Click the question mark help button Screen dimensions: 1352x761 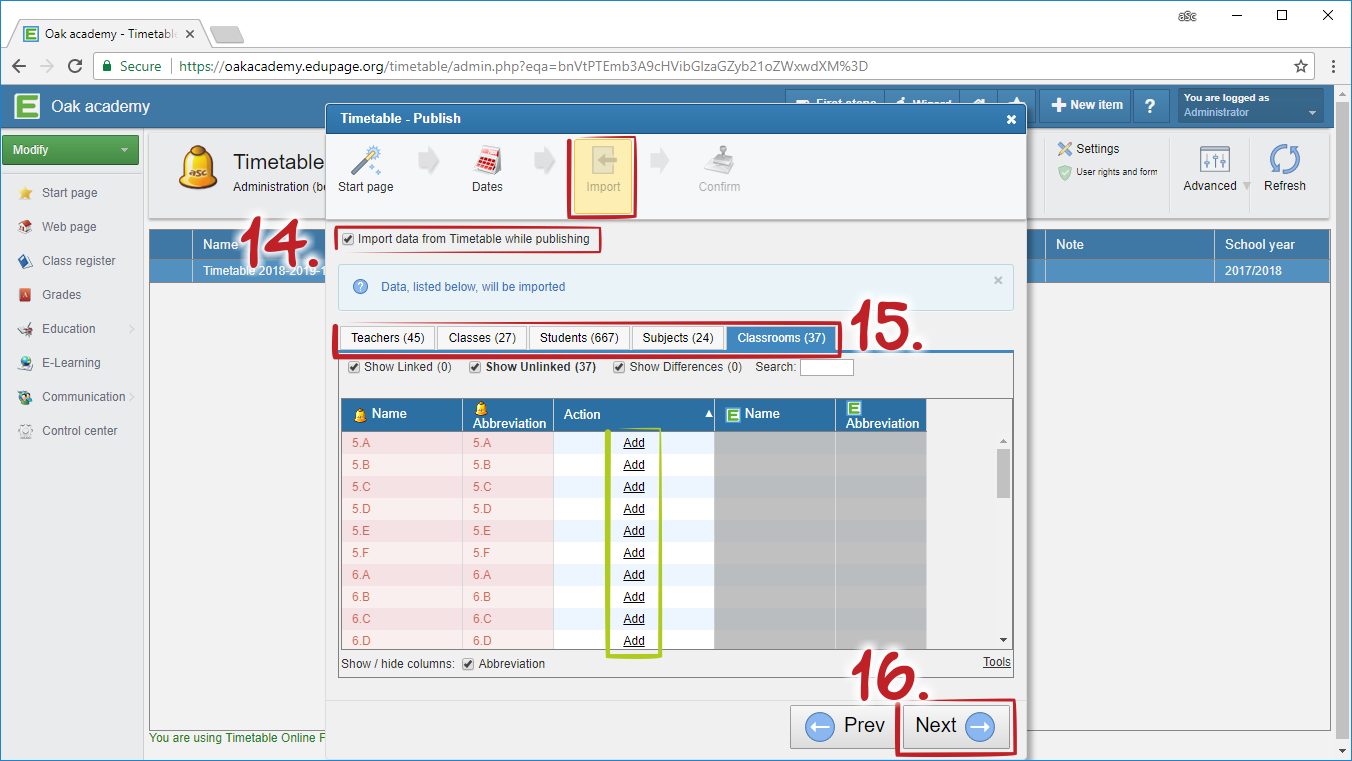point(1151,105)
